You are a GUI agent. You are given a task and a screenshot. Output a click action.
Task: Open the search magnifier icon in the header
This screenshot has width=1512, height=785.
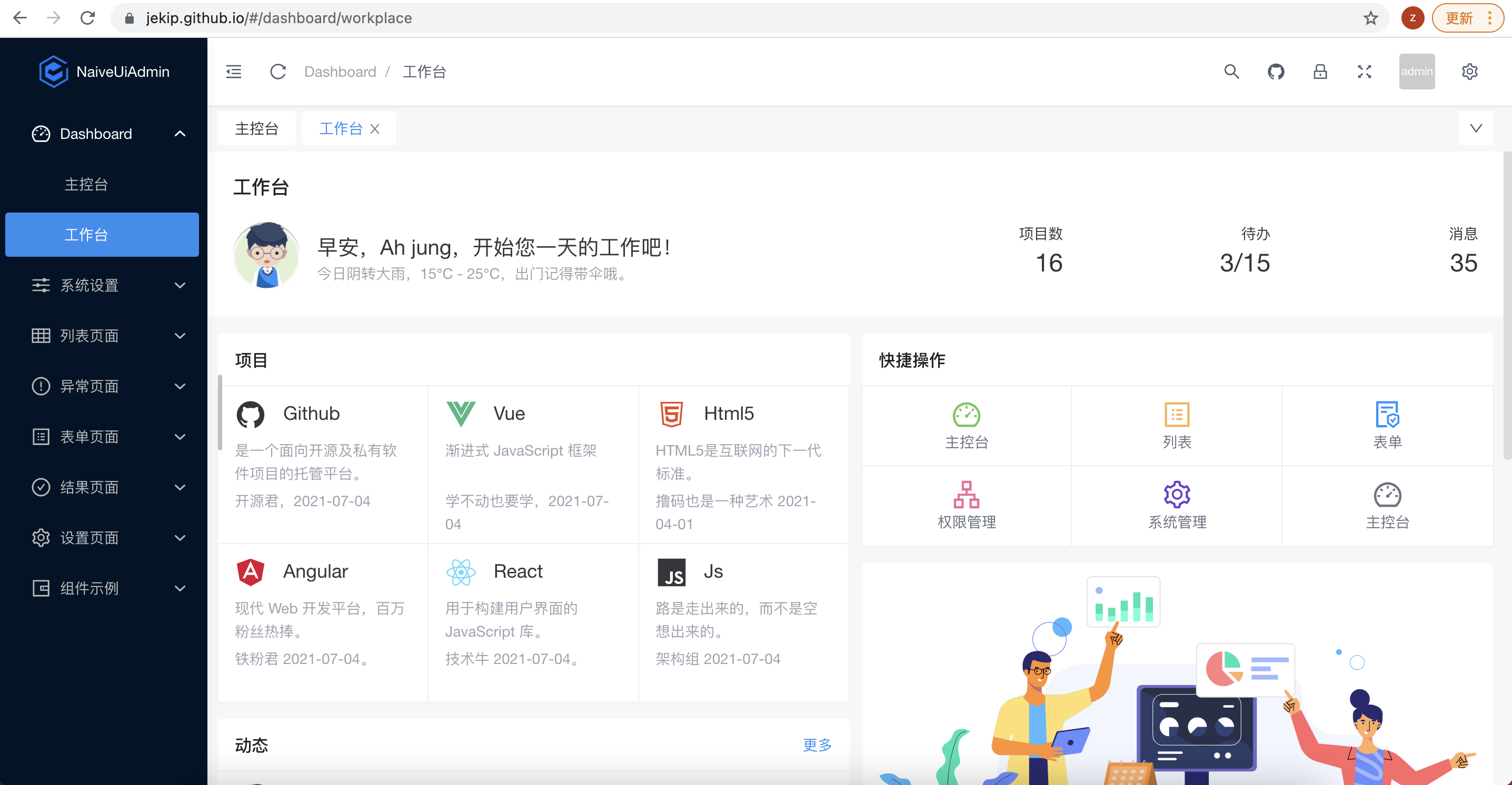pyautogui.click(x=1231, y=72)
